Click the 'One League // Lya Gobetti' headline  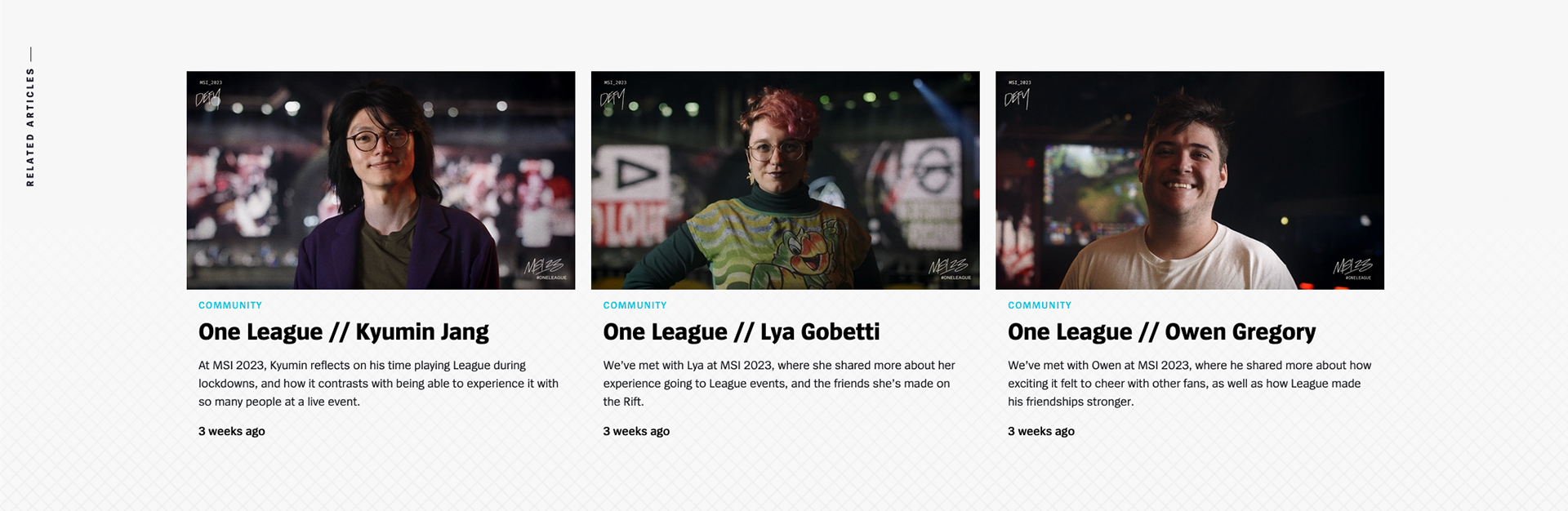742,332
